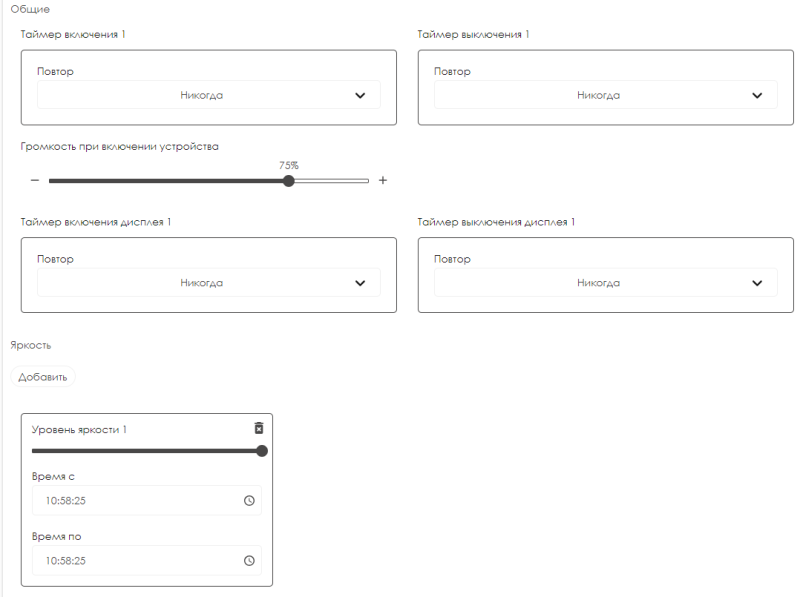The height and width of the screenshot is (597, 800).
Task: Open Повтор dropdown for Таймер включения дисплея 1
Action: (201, 283)
